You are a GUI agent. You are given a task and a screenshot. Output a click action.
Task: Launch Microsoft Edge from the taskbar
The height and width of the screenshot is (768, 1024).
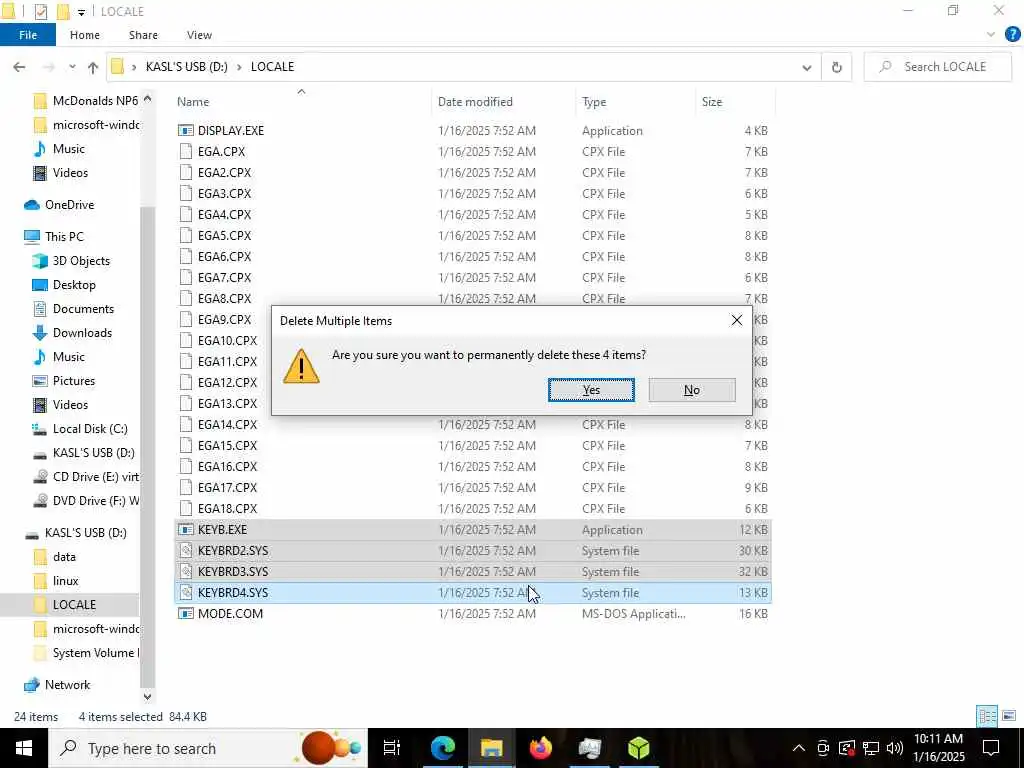[442, 748]
